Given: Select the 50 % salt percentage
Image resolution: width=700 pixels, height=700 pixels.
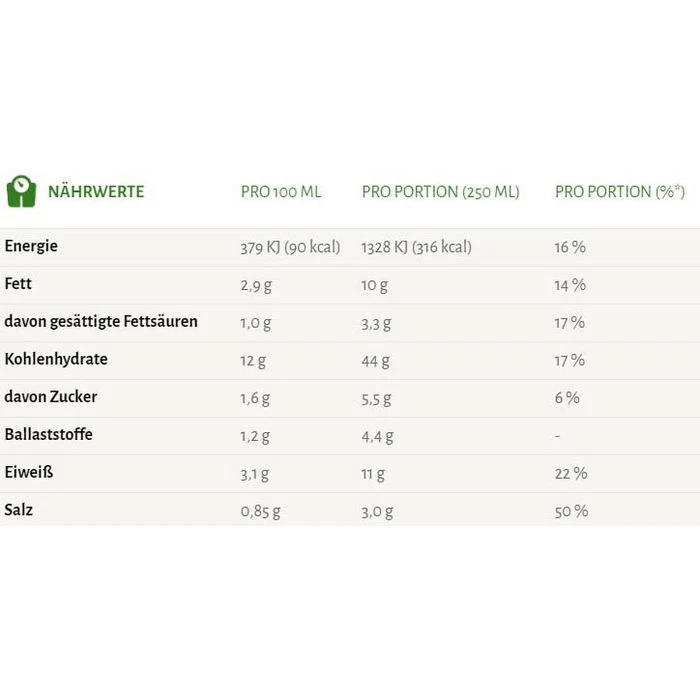Looking at the screenshot, I should pyautogui.click(x=571, y=511).
